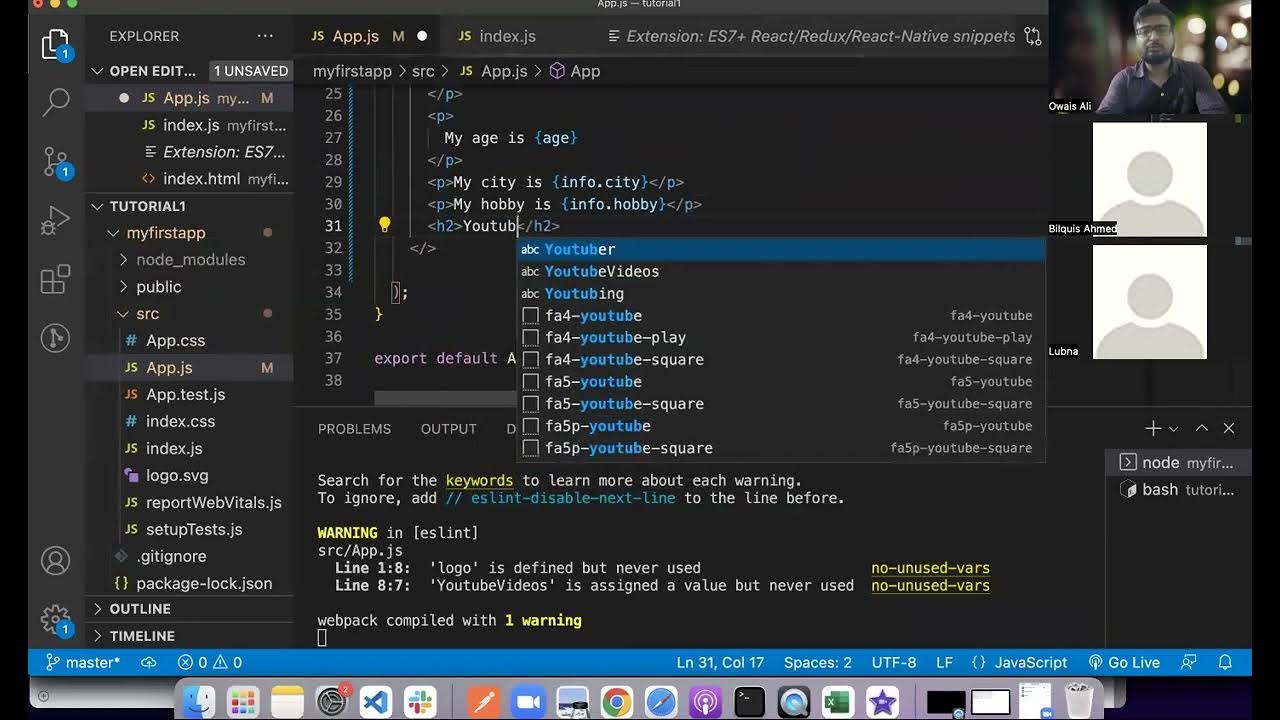
Task: Click the 1 unsaved badge in Open Editors
Action: click(251, 71)
